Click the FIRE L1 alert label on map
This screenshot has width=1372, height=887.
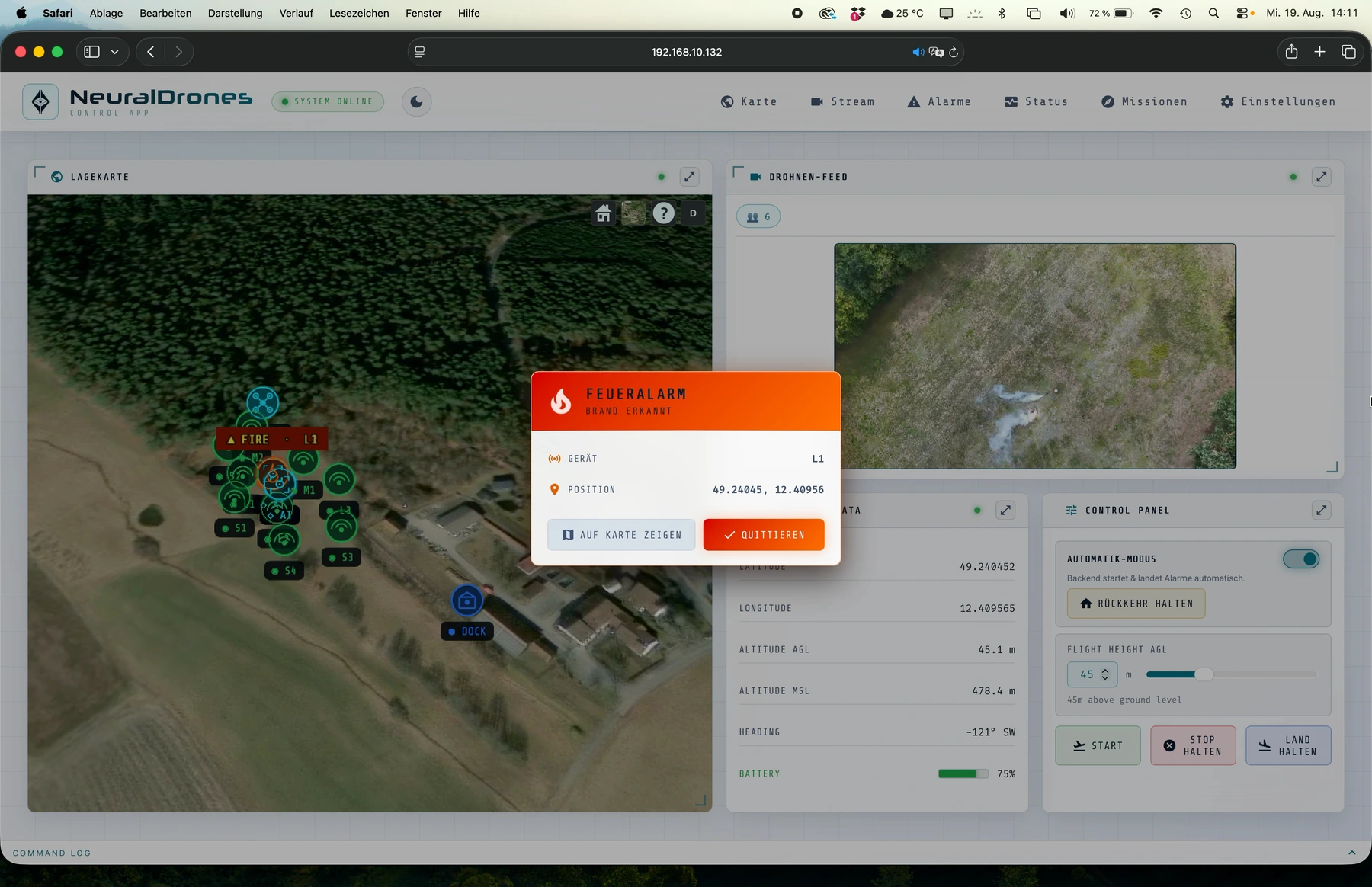[272, 439]
